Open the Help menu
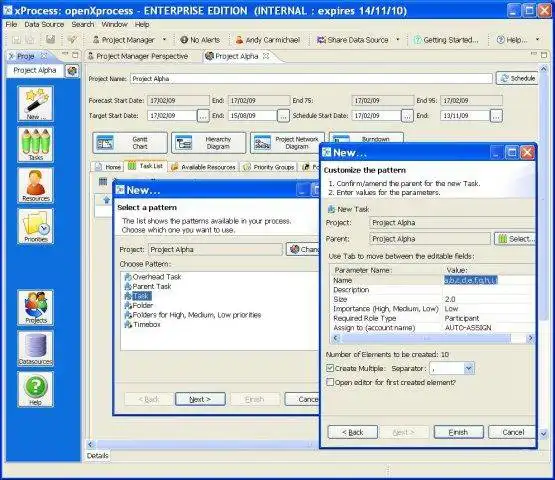The height and width of the screenshot is (480, 555). tap(142, 24)
